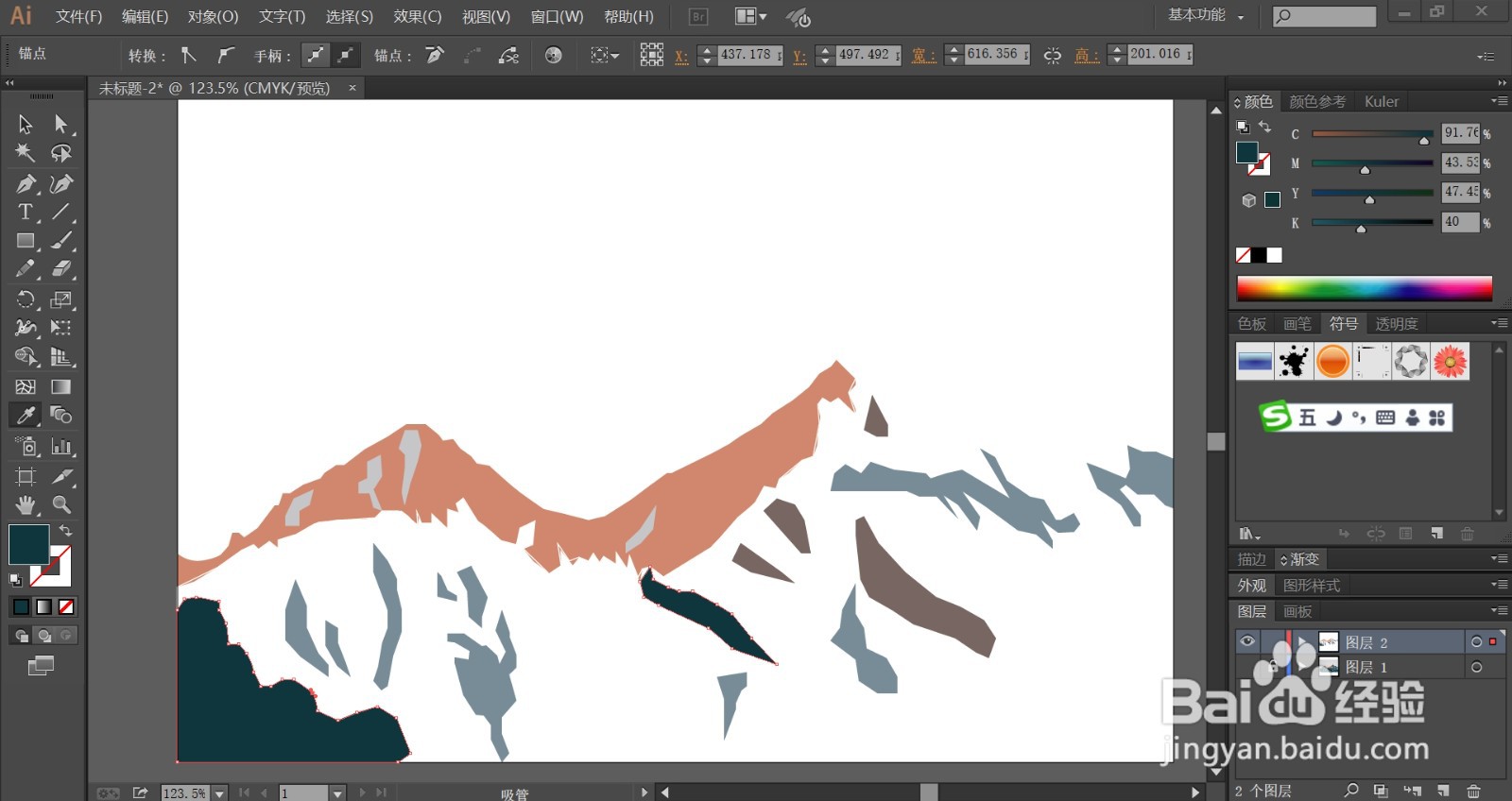Open artboard number dropdown in status bar
Image resolution: width=1512 pixels, height=801 pixels.
(337, 793)
